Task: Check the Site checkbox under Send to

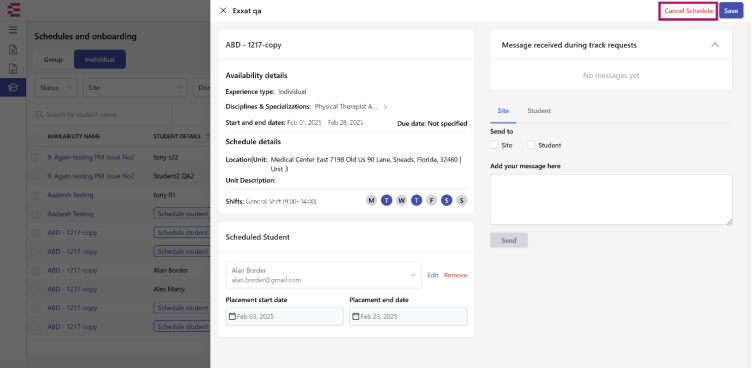Action: click(494, 145)
